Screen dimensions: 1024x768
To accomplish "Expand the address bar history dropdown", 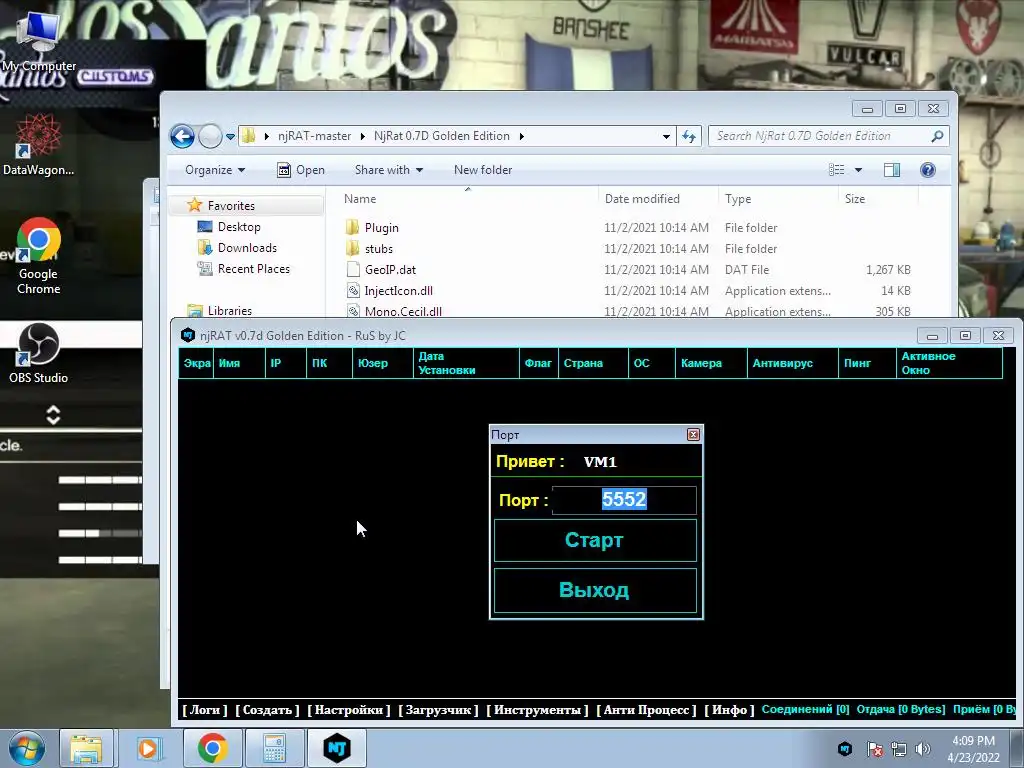I will click(x=666, y=136).
